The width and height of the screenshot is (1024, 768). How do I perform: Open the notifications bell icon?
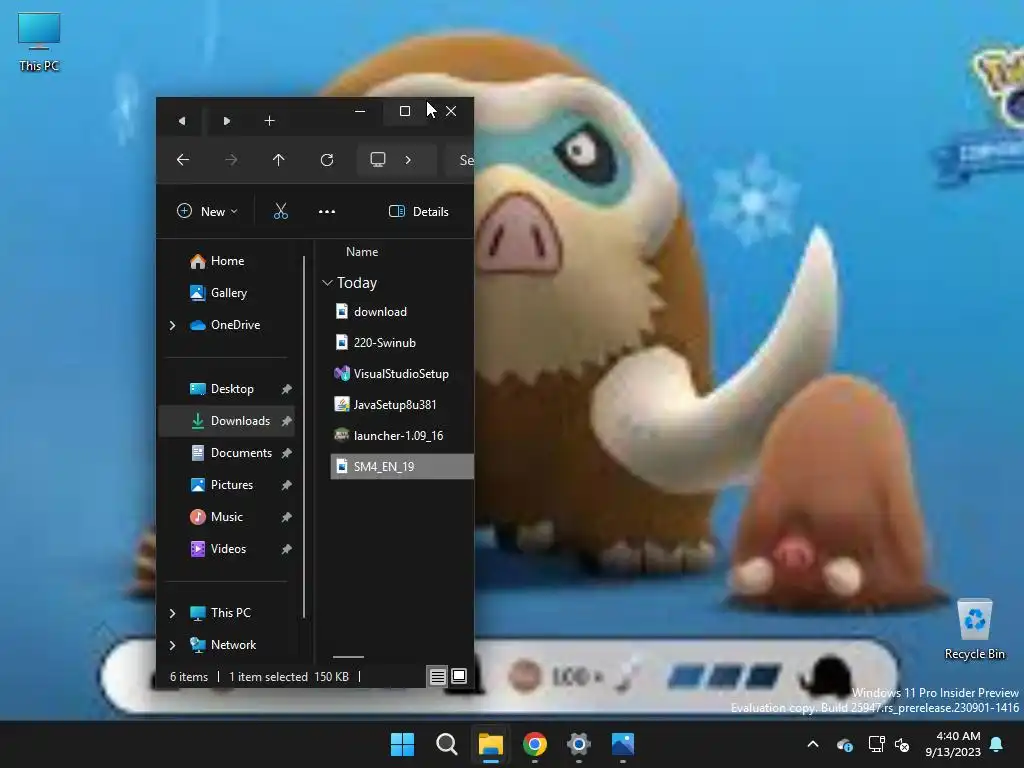coord(997,744)
